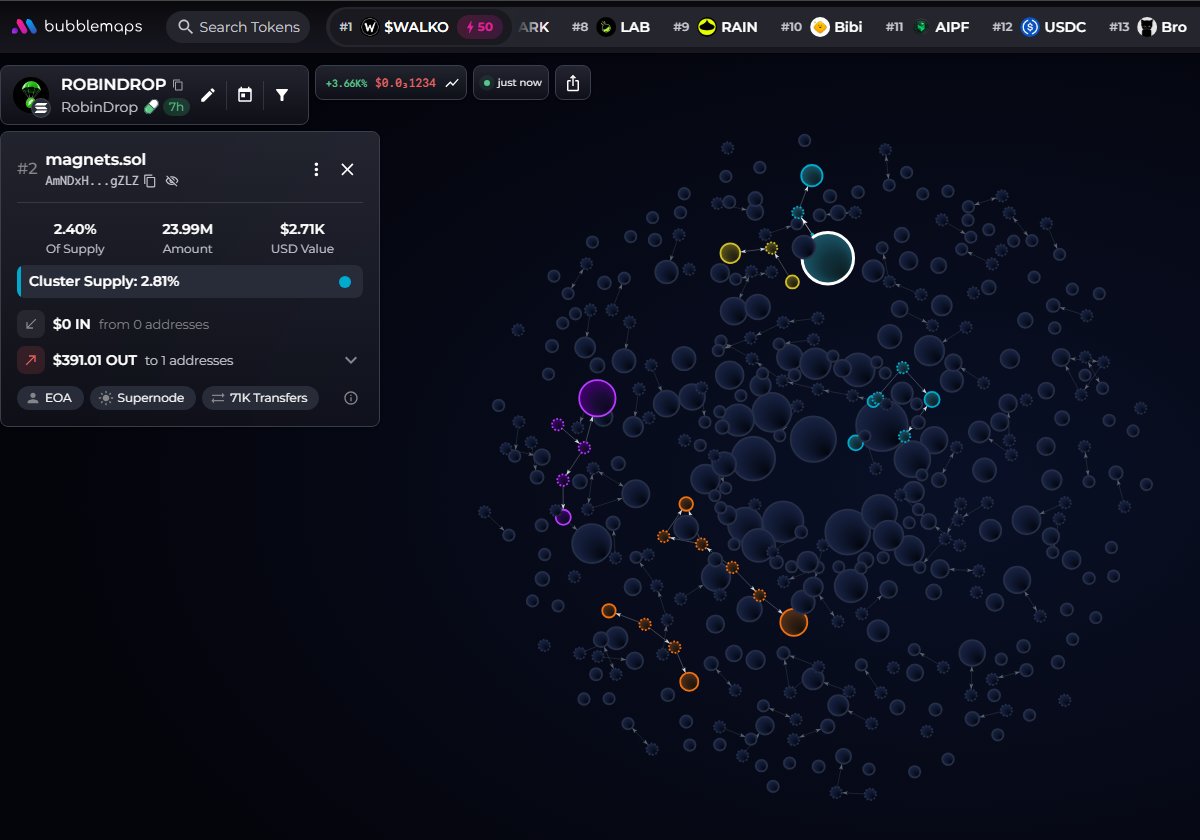Click the 71K Transfers tag
The image size is (1200, 840).
pyautogui.click(x=260, y=398)
